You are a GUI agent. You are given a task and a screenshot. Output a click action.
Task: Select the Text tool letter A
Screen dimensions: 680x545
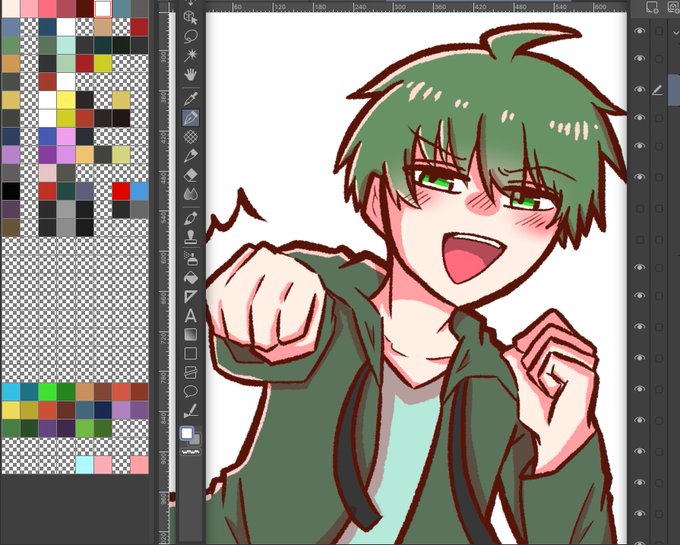point(190,316)
